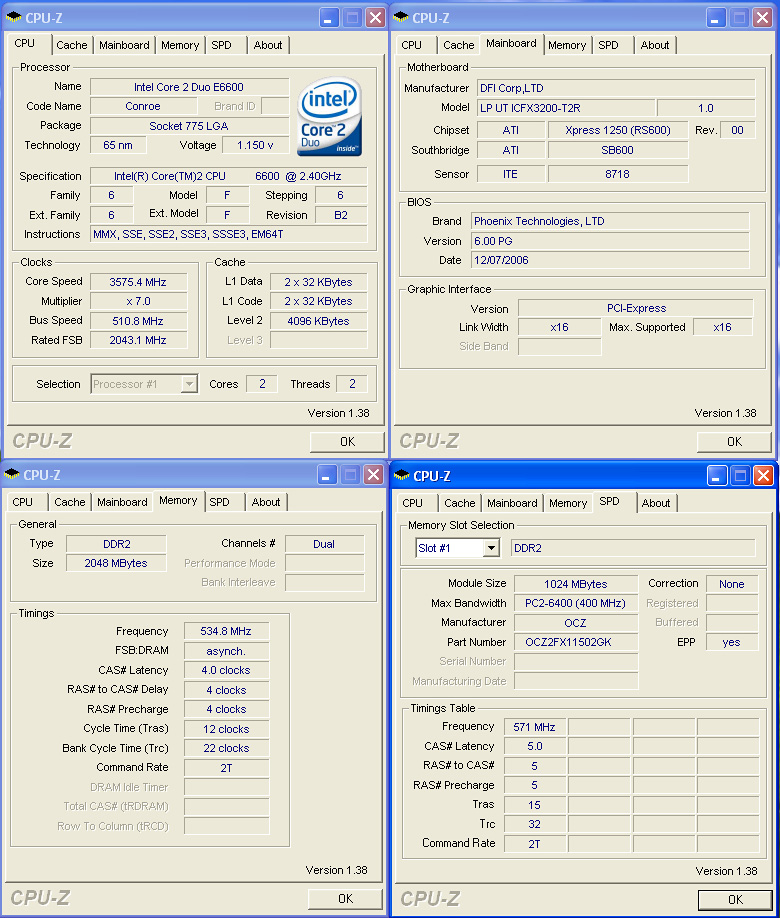
Task: Click the CAS# Latency 4.0 clocks value
Action: point(226,670)
